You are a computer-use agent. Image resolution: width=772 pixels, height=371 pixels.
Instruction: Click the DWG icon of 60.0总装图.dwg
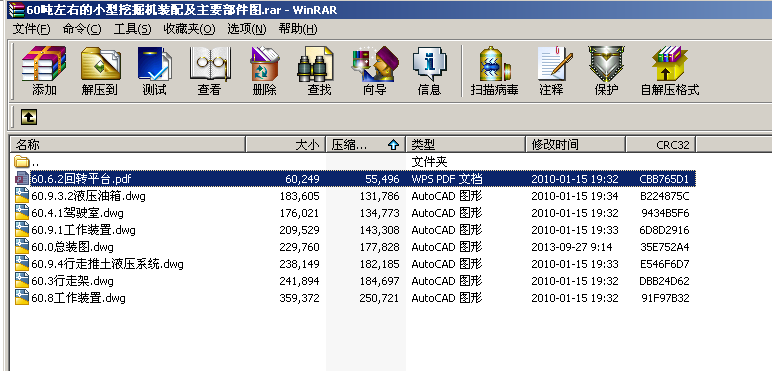[x=22, y=247]
